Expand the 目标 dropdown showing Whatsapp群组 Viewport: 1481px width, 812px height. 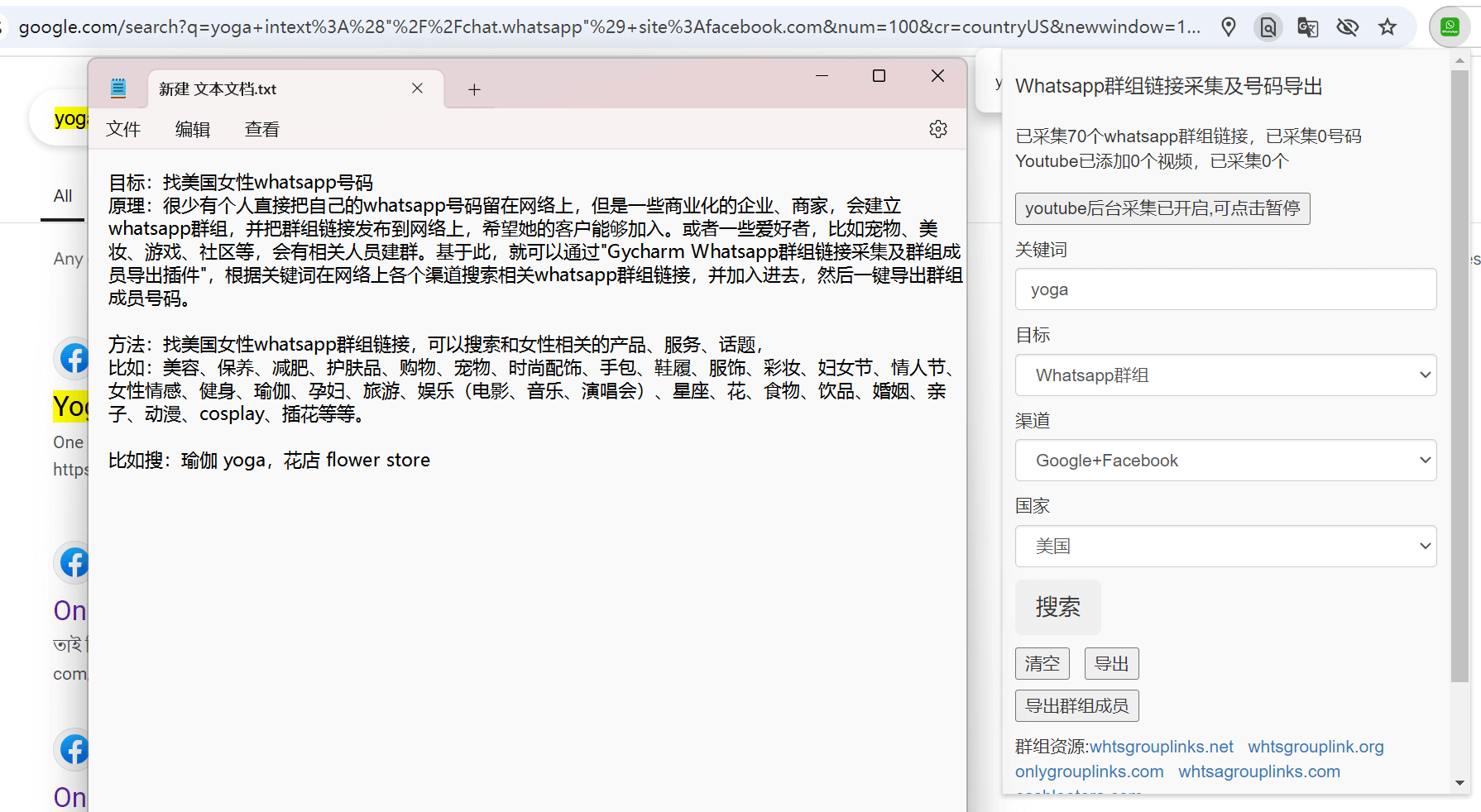1225,375
